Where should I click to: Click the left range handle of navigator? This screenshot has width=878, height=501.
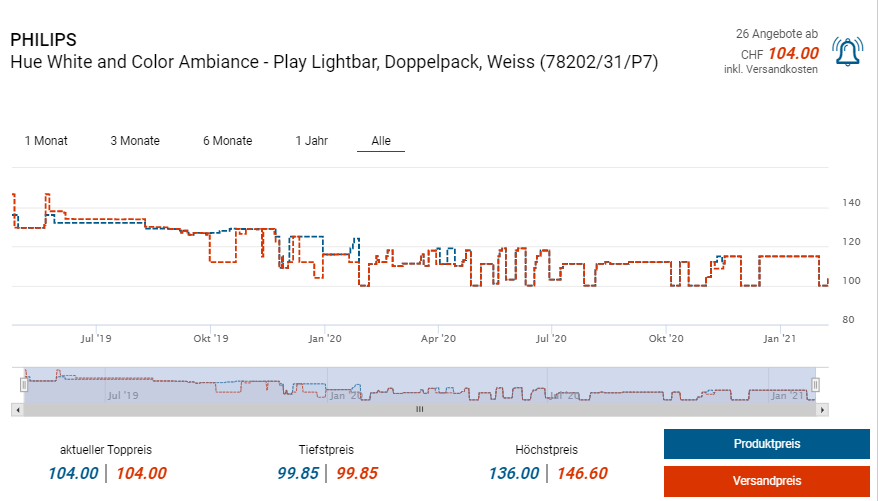click(x=25, y=384)
